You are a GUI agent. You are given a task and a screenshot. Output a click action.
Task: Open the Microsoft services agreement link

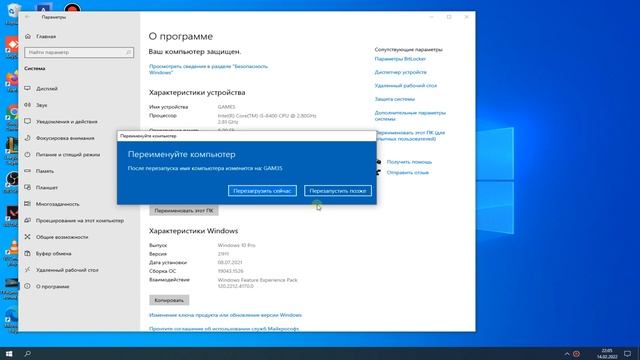[224, 329]
